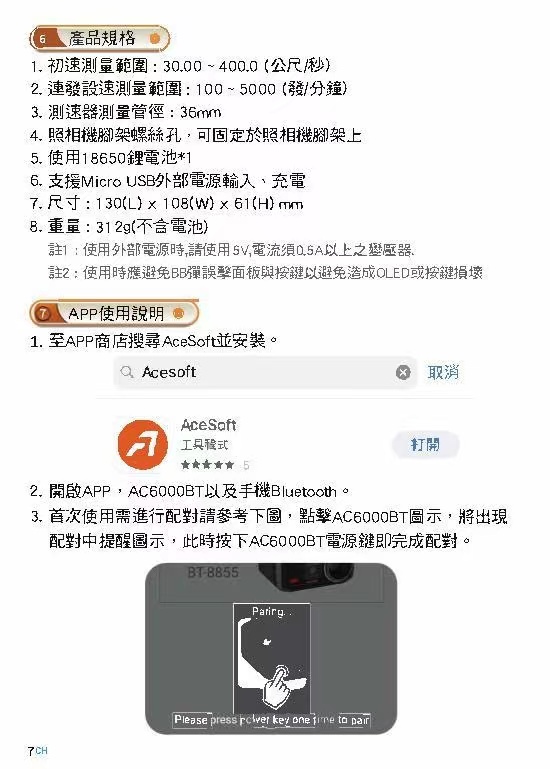Click the search magnifier icon
Image resolution: width=550 pixels, height=769 pixels.
[127, 372]
